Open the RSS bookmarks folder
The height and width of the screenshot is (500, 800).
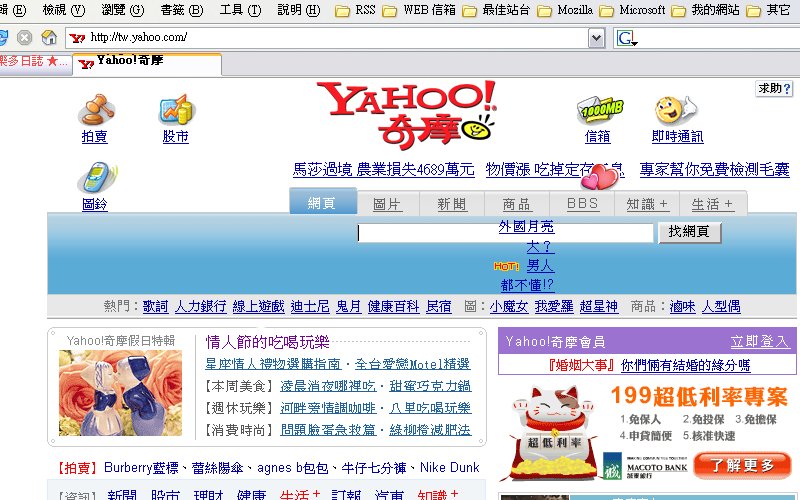355,10
